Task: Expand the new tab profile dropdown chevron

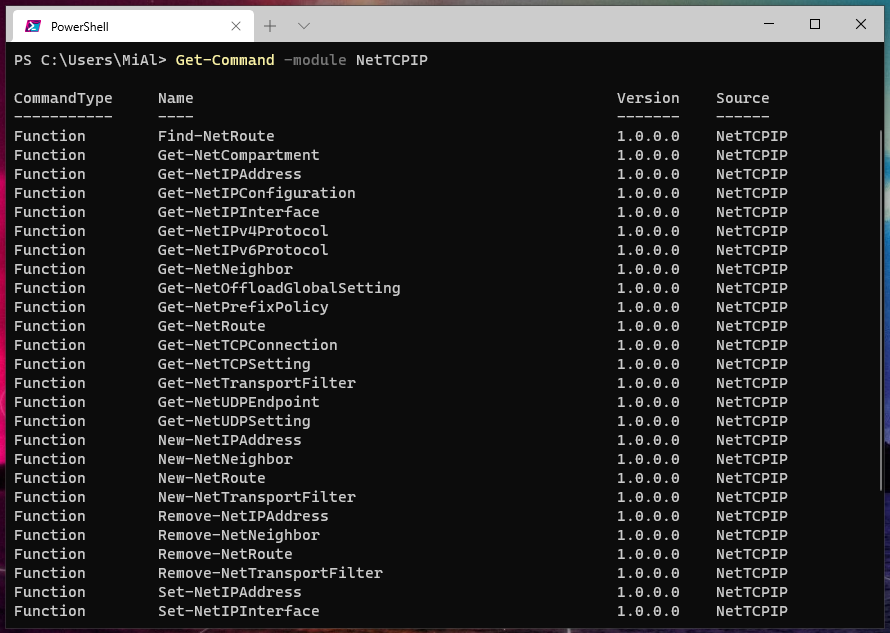Action: point(304,25)
